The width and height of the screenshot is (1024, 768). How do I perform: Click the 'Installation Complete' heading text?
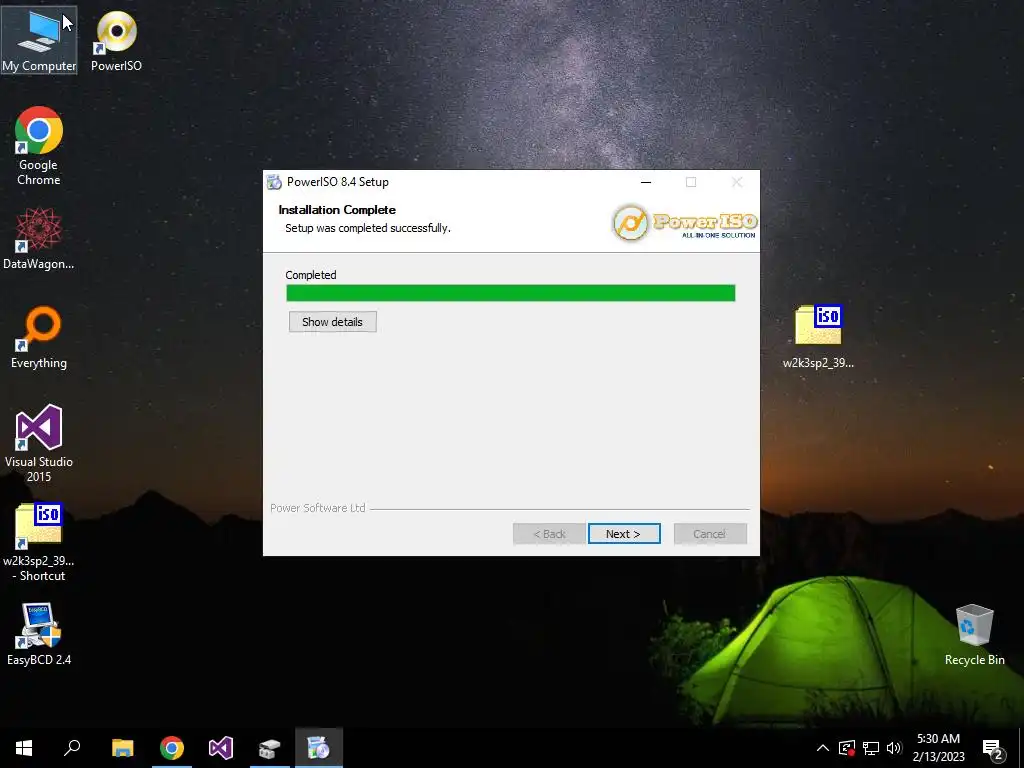click(x=337, y=210)
